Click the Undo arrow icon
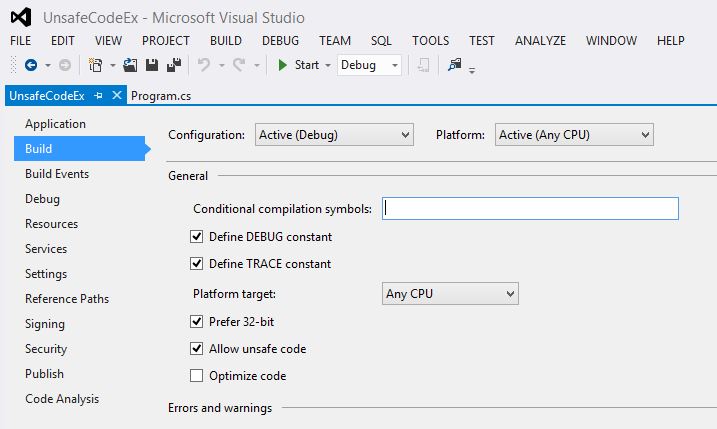Screen dimensions: 717x429 [x=204, y=65]
